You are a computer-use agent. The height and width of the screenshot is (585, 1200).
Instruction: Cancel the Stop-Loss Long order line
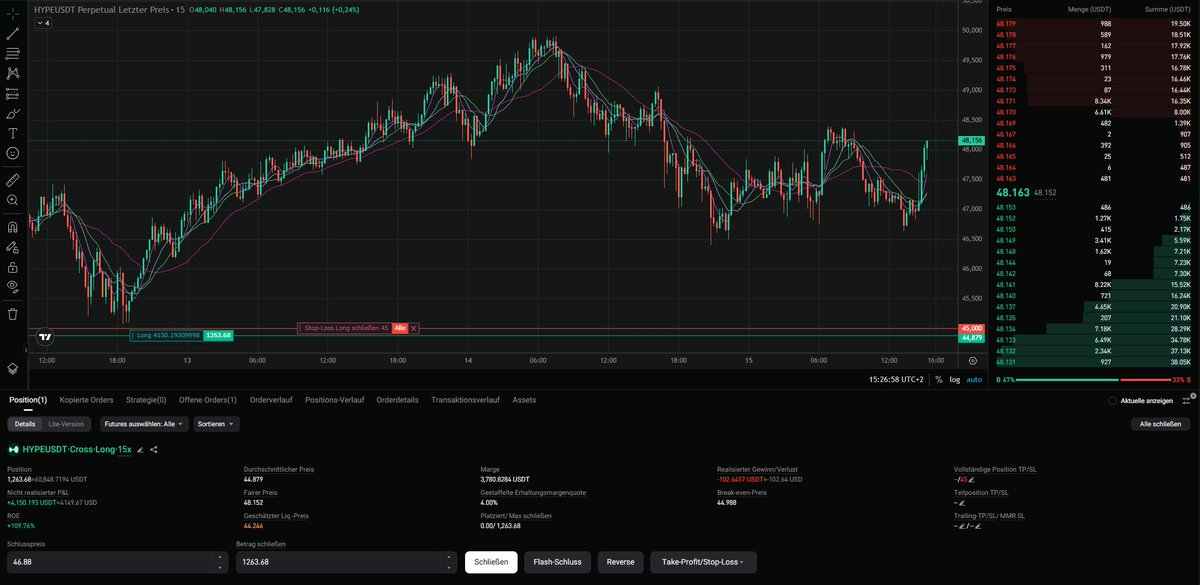[x=413, y=328]
